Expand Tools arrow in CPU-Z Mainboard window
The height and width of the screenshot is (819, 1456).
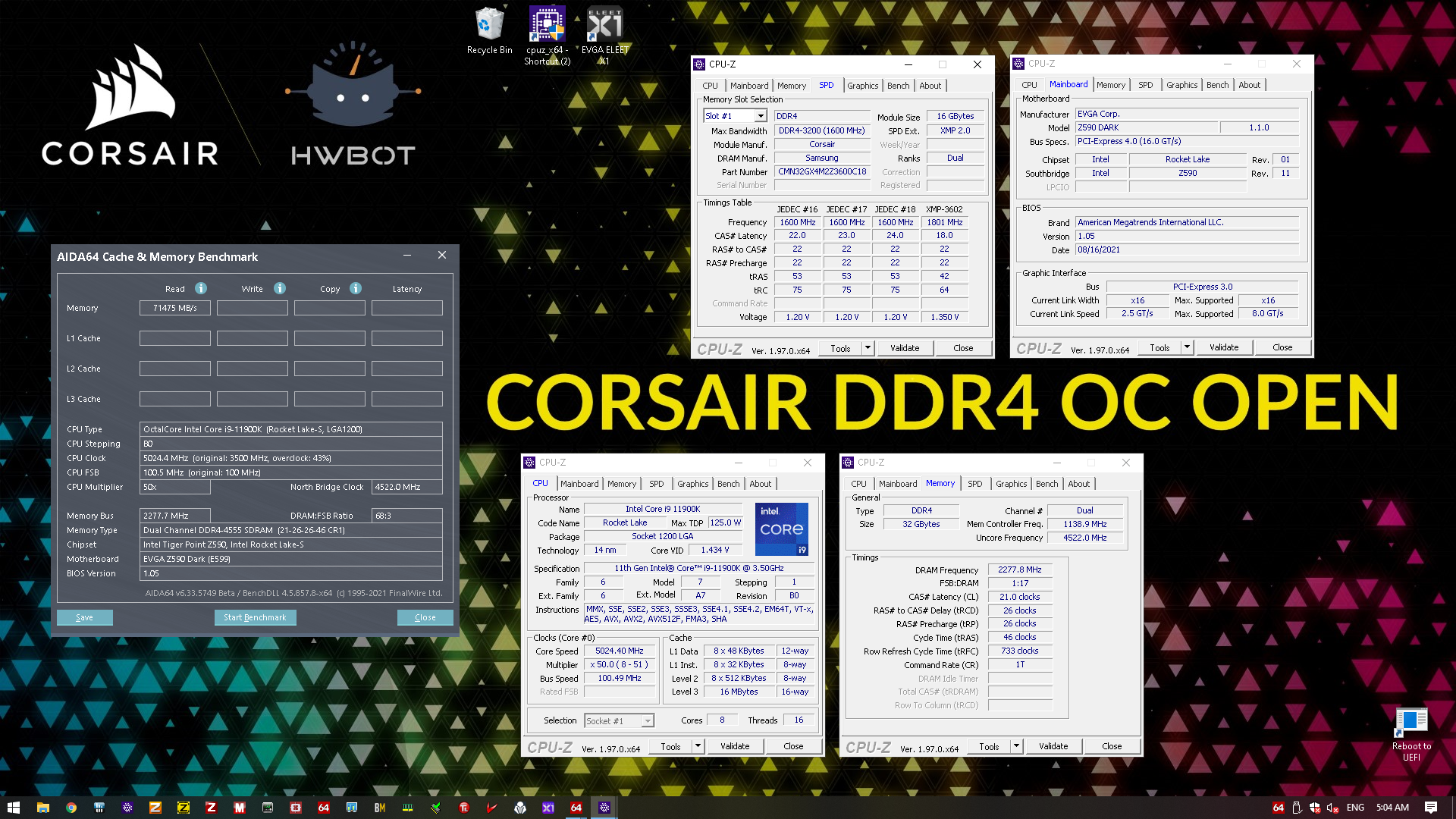[1187, 347]
